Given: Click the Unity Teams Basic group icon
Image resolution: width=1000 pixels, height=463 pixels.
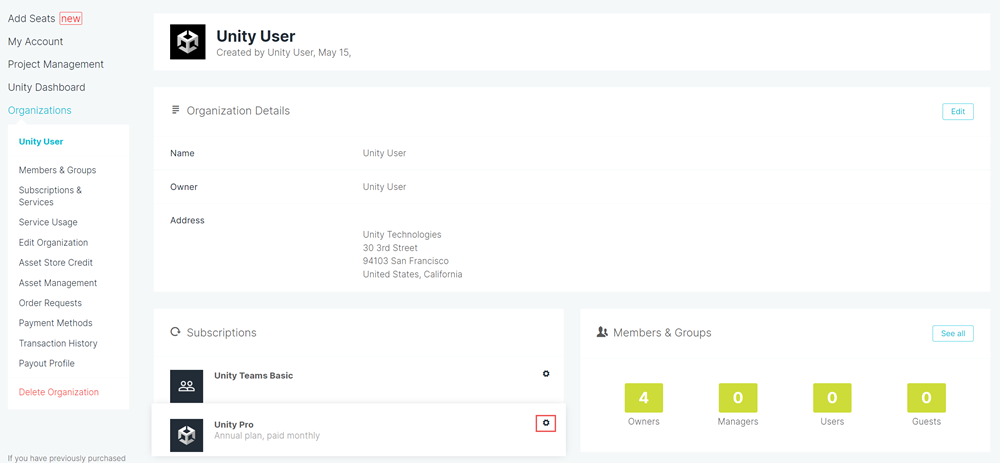Looking at the screenshot, I should click(187, 386).
